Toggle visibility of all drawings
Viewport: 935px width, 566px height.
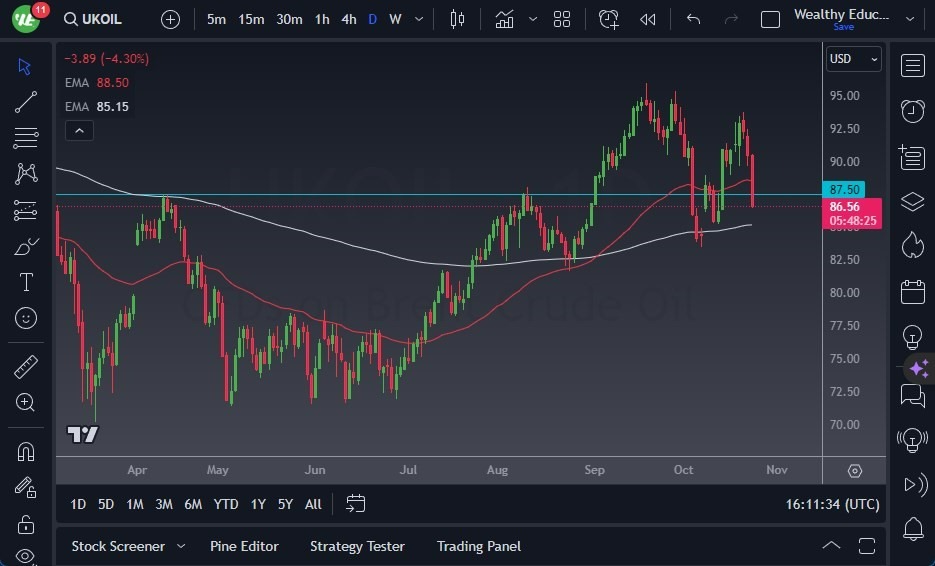coord(26,556)
